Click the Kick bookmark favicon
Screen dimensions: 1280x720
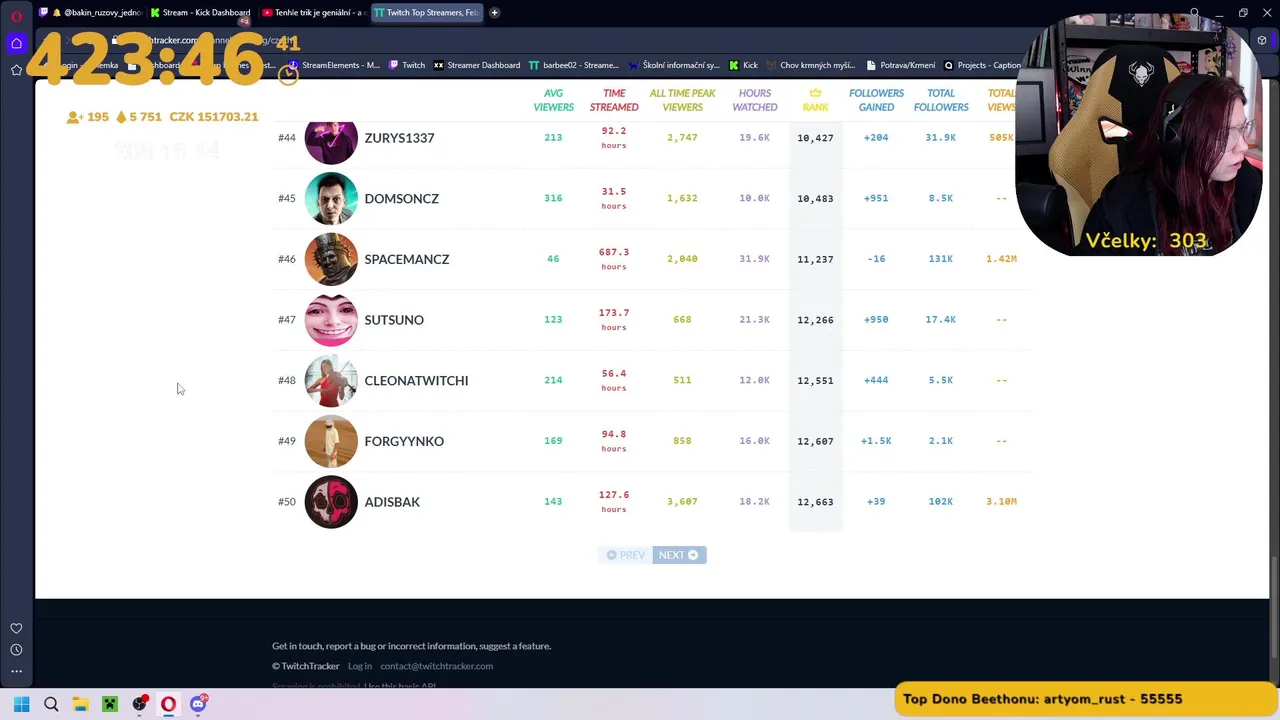[x=734, y=65]
